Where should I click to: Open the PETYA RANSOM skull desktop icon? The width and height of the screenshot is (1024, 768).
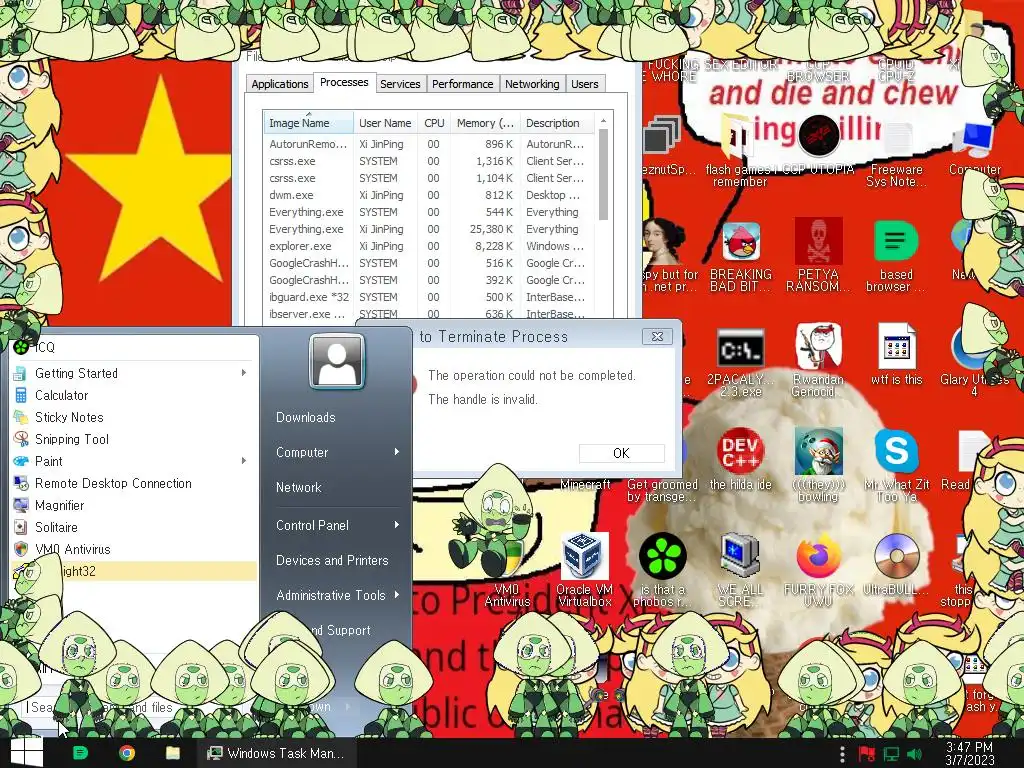pos(818,242)
